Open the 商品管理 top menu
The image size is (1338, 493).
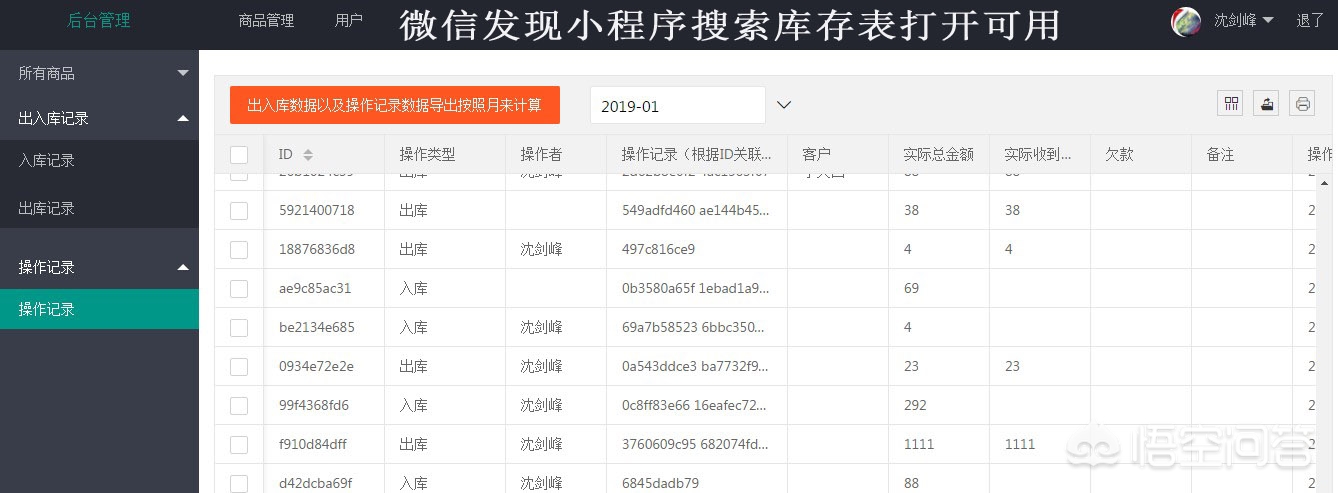coord(266,20)
